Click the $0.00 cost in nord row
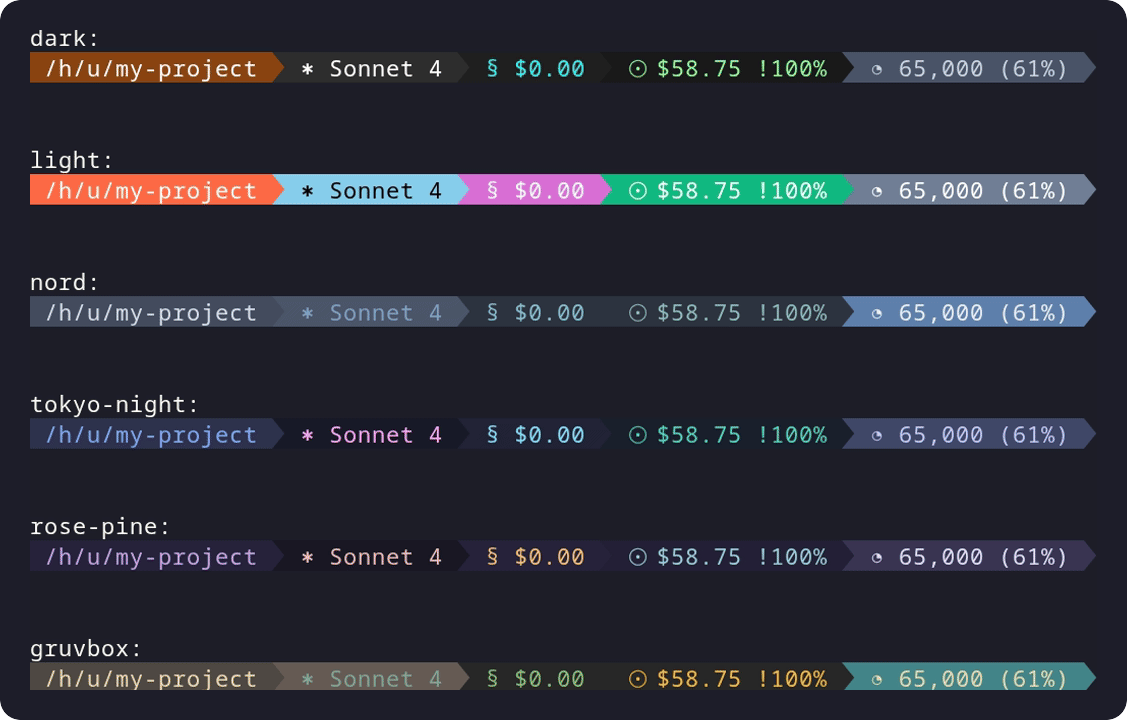 (x=550, y=313)
